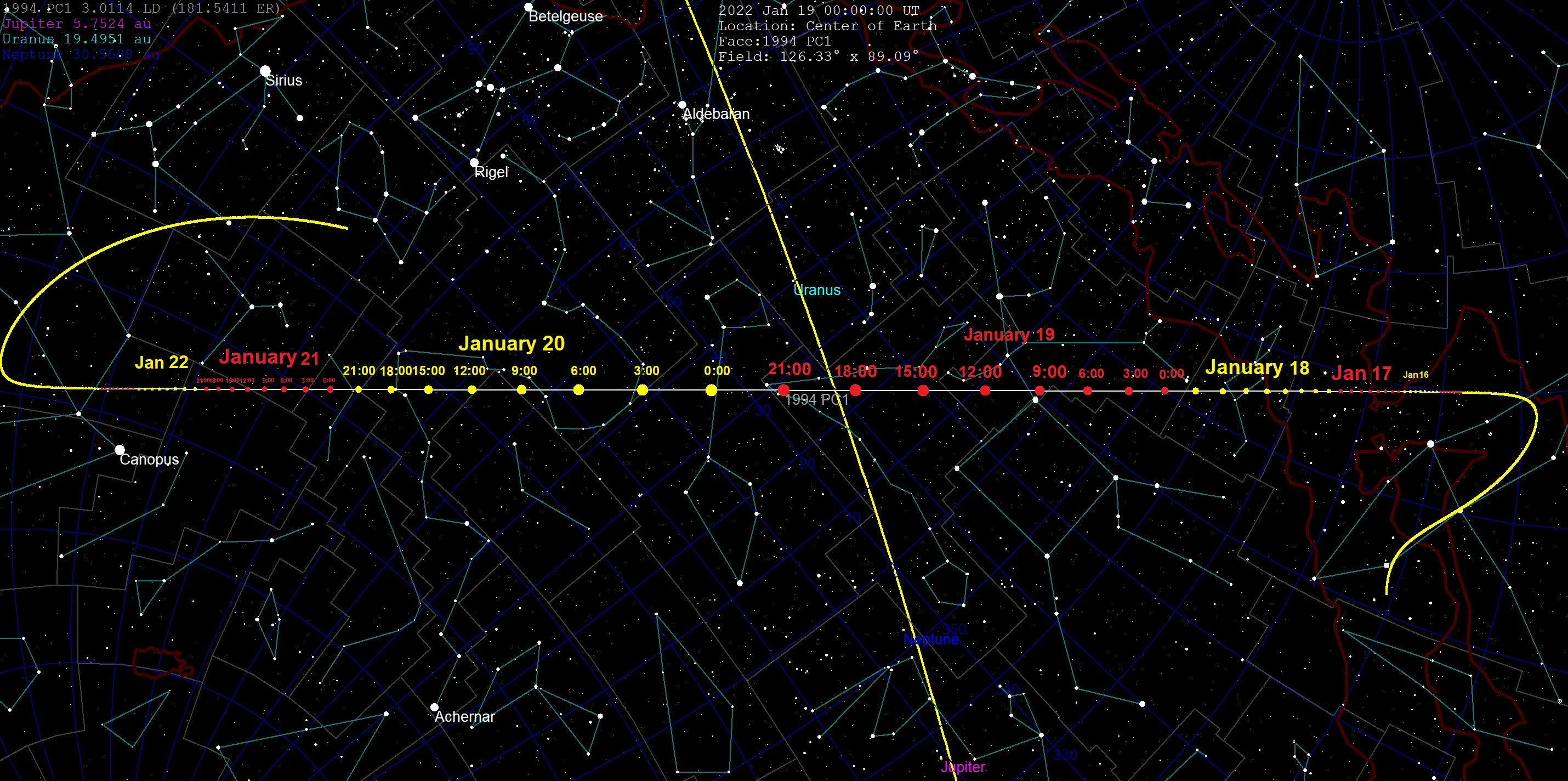1568x781 pixels.
Task: Click the 2022 Jan 19 UT timestamp text
Action: [819, 10]
